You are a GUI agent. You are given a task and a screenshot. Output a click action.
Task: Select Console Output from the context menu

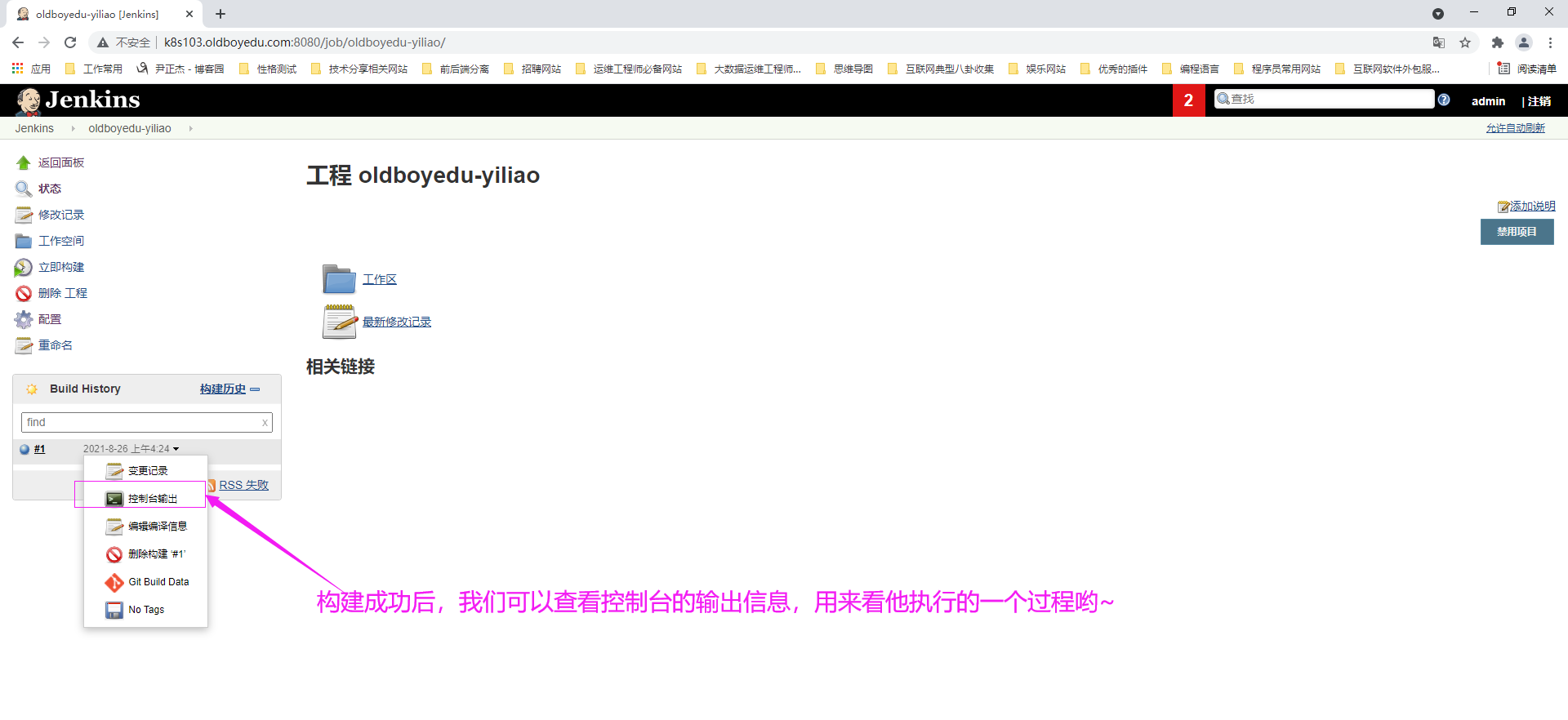pyautogui.click(x=152, y=499)
